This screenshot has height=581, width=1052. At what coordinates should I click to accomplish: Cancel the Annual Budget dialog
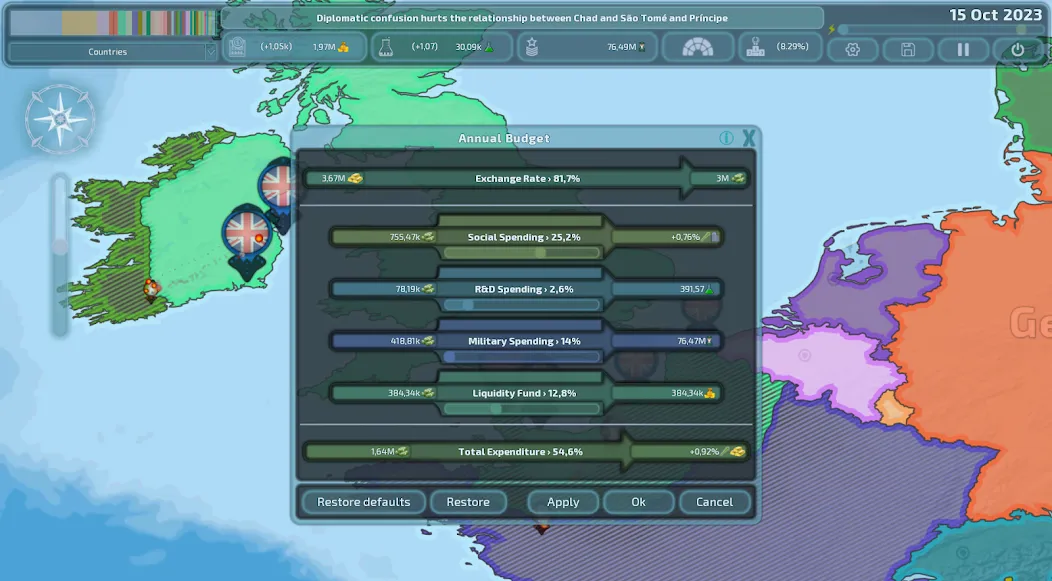click(715, 502)
